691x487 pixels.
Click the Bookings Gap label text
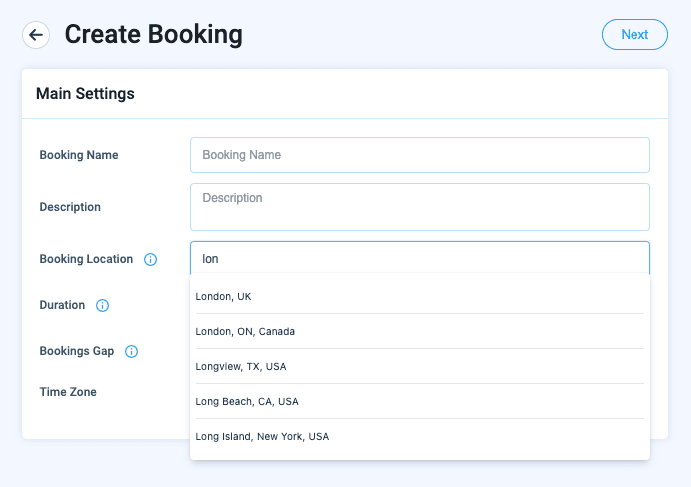tap(77, 351)
